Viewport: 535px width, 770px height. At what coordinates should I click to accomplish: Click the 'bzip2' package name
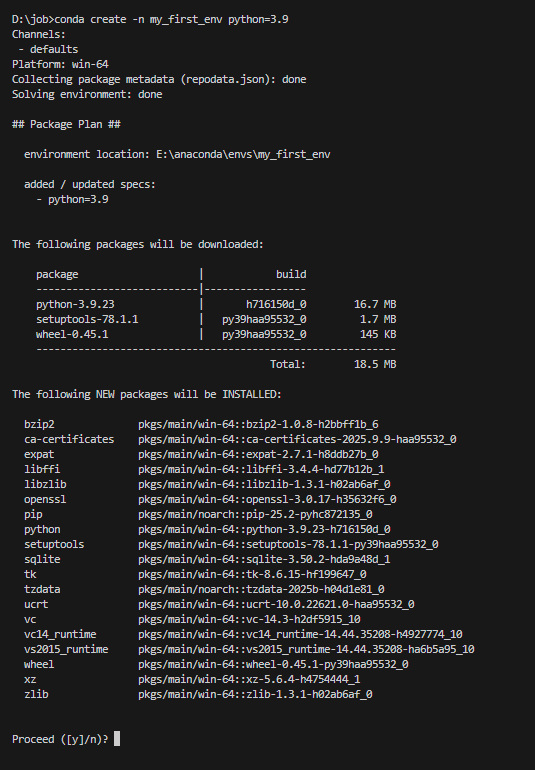(x=39, y=424)
